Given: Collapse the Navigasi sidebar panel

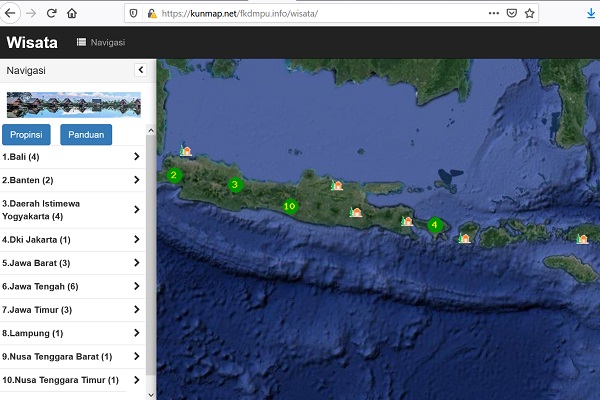Looking at the screenshot, I should point(141,70).
